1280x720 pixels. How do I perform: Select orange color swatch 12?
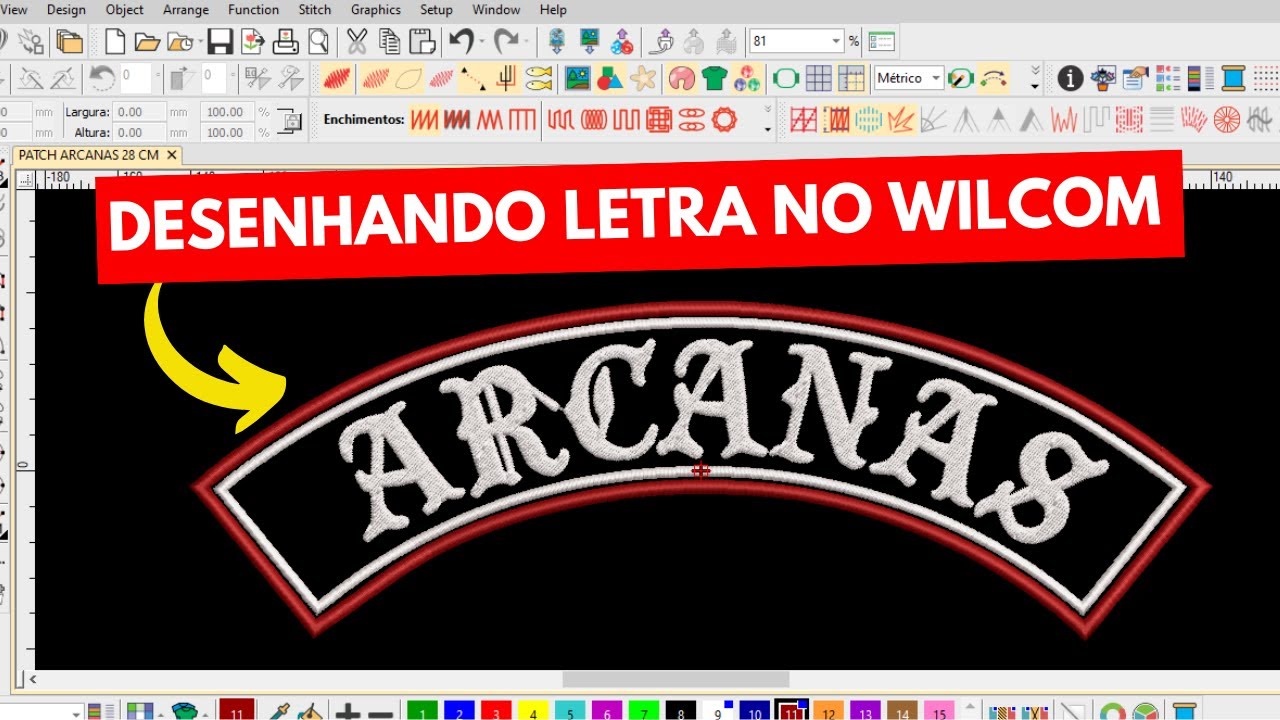(828, 711)
